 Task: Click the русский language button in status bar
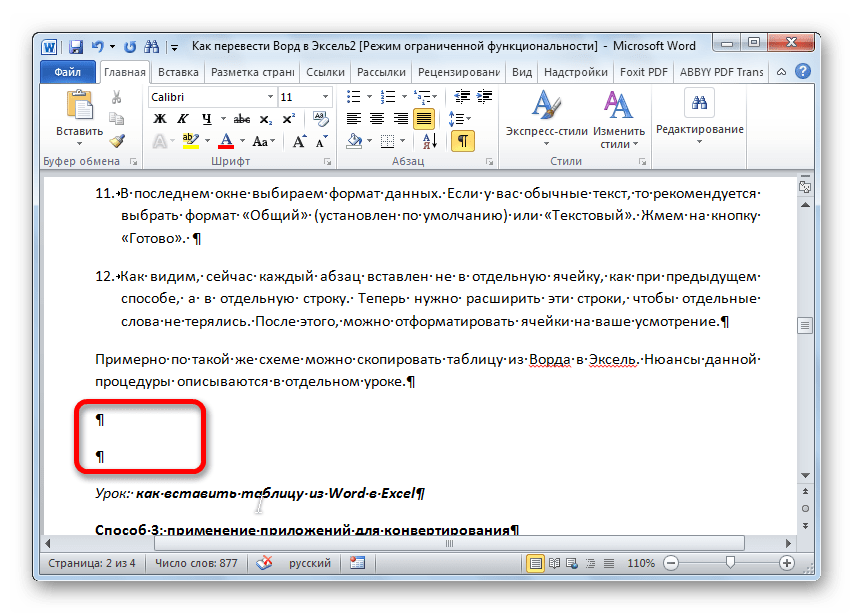tap(310, 563)
